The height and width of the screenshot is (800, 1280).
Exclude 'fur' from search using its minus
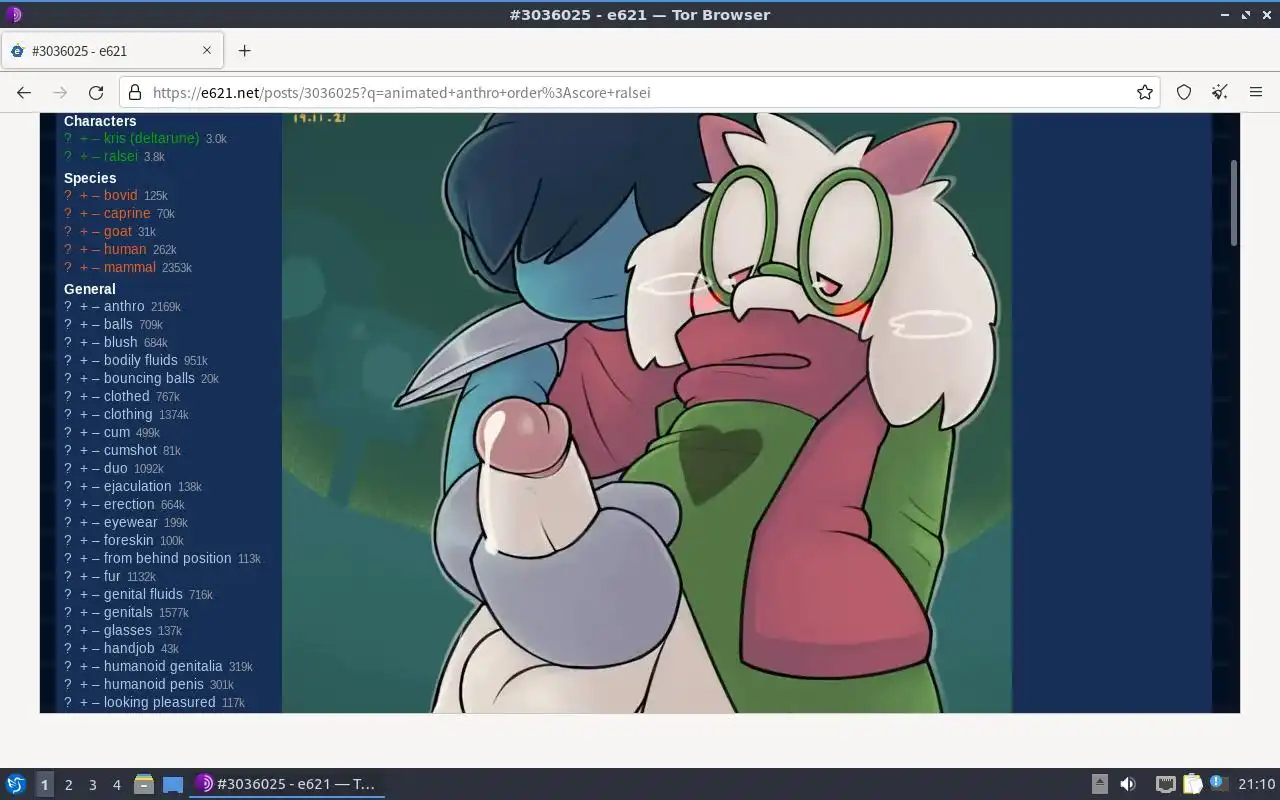pos(96,576)
